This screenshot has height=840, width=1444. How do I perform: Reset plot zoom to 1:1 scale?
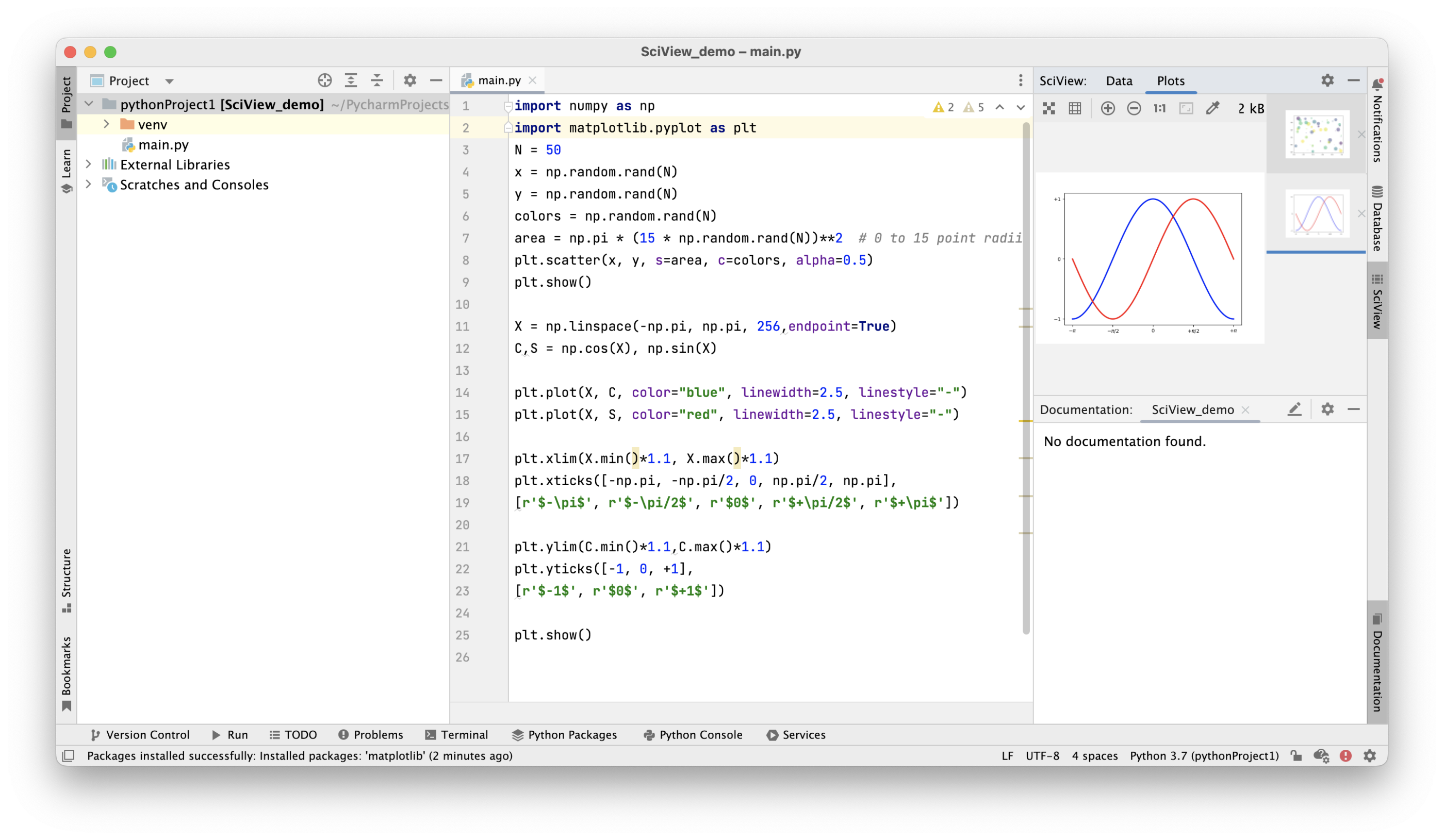(1159, 108)
